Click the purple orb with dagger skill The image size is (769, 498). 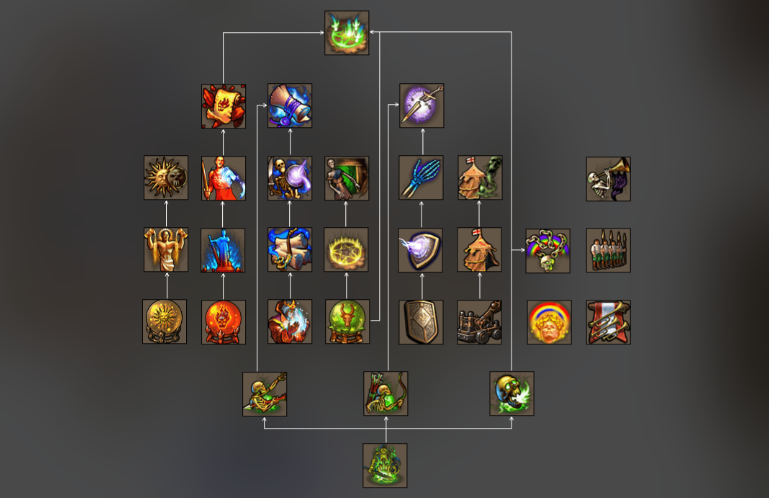422,105
